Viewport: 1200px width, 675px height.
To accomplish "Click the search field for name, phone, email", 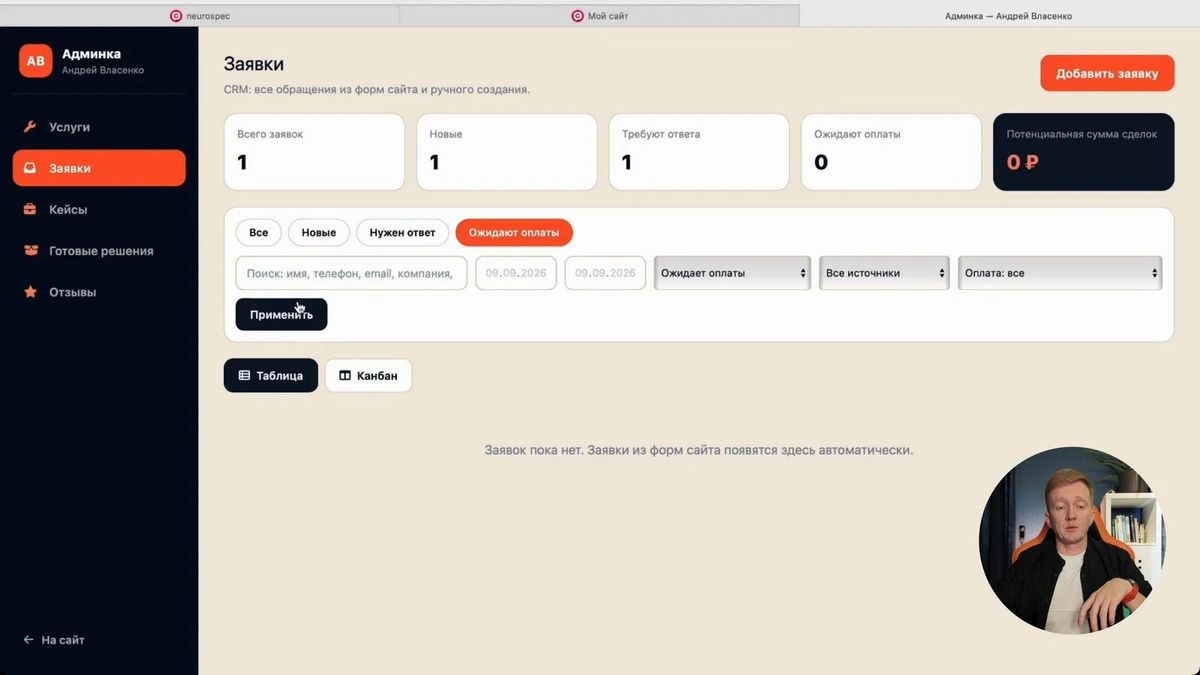I will tap(351, 273).
